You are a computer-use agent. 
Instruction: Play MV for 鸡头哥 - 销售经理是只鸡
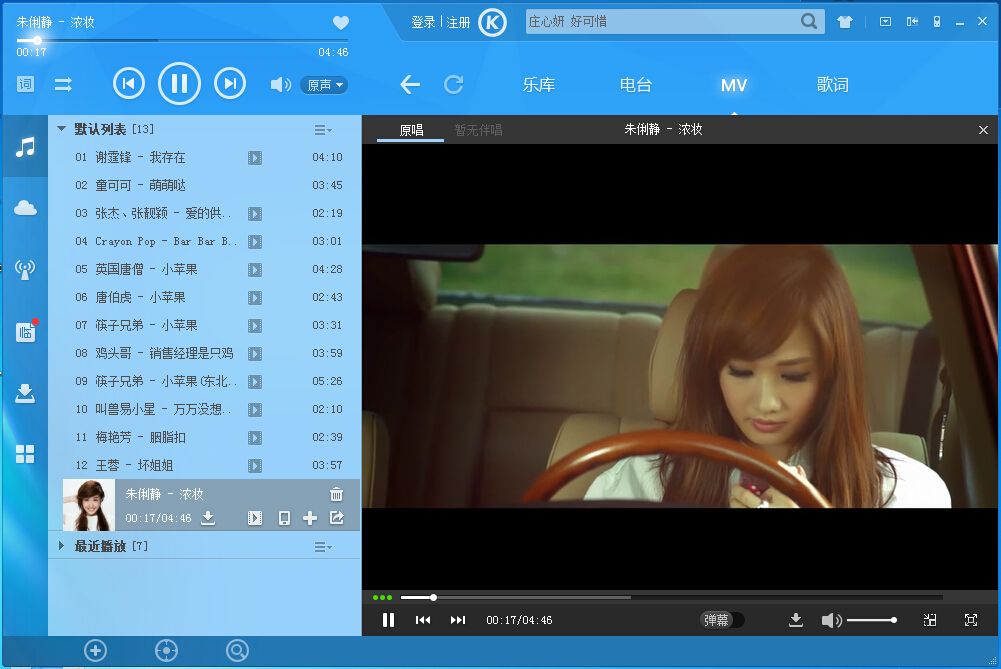[x=255, y=354]
